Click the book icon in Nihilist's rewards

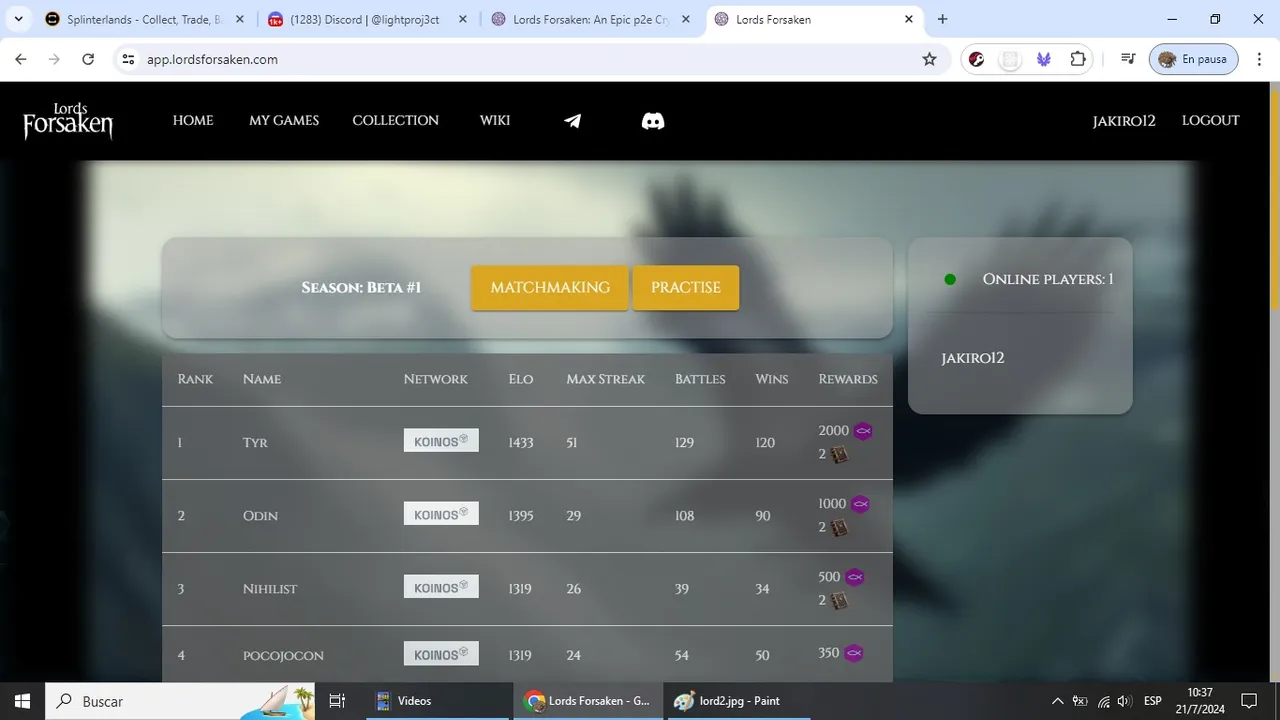[839, 601]
